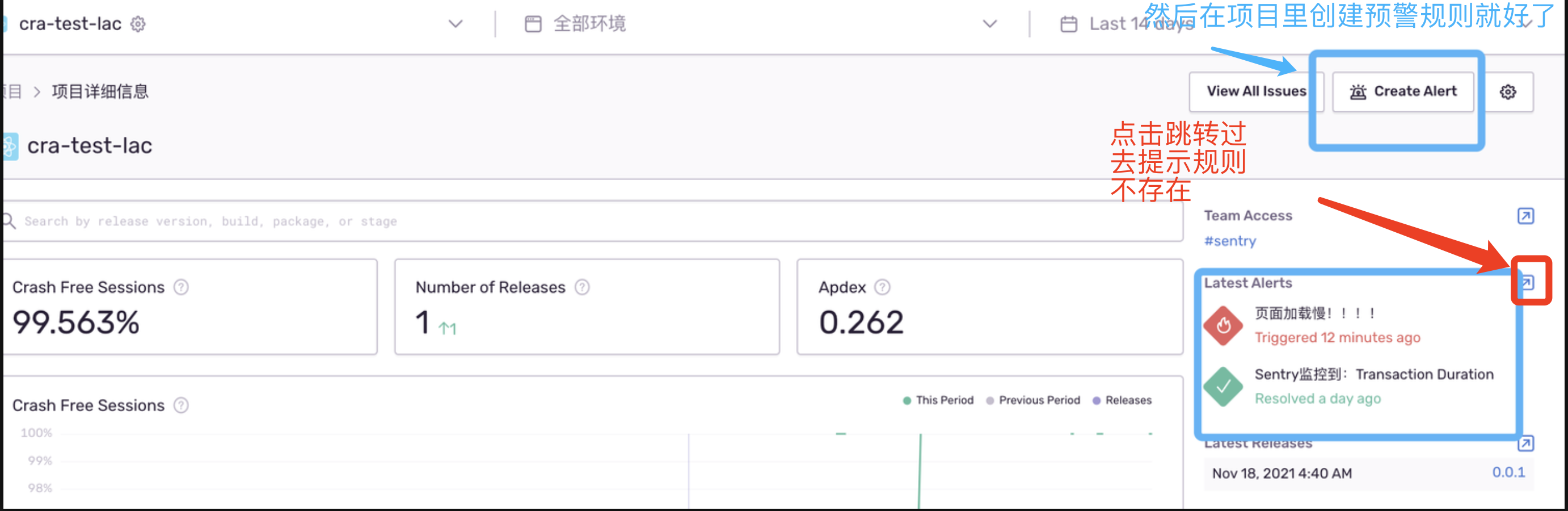Click the calendar icon beside Last 14 days
Screen dimensions: 1568x511
pos(1068,24)
